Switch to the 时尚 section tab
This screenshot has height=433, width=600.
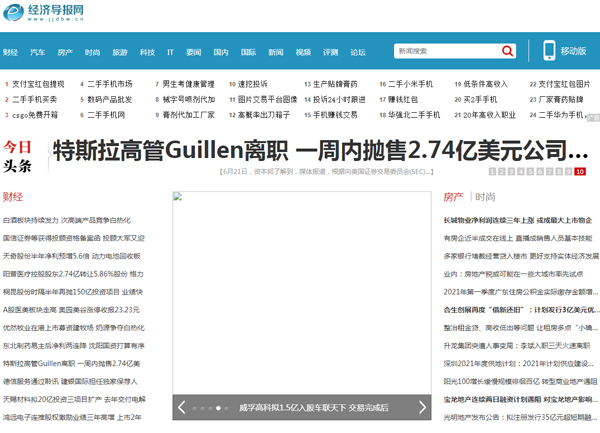click(485, 197)
